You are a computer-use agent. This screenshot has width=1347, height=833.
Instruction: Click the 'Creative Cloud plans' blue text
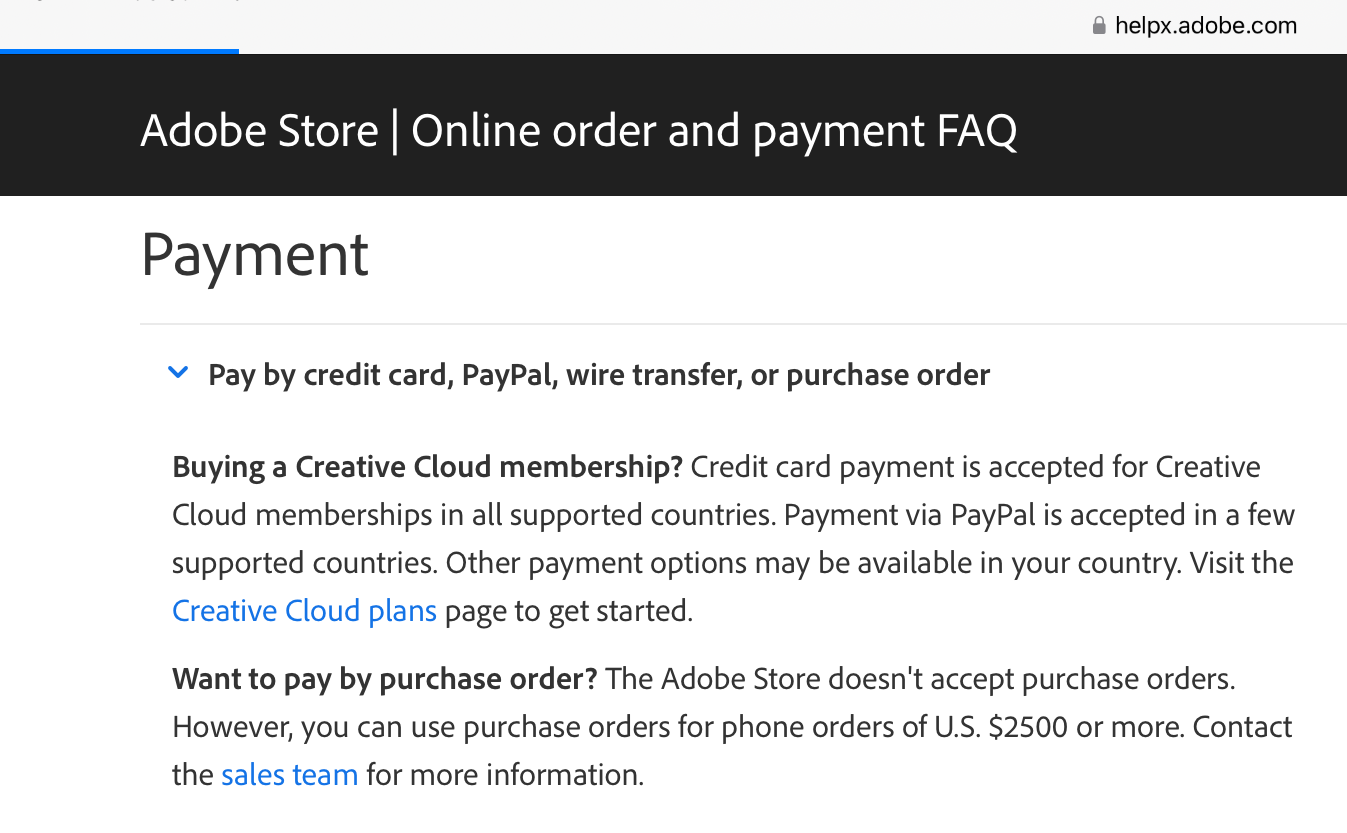(x=304, y=610)
